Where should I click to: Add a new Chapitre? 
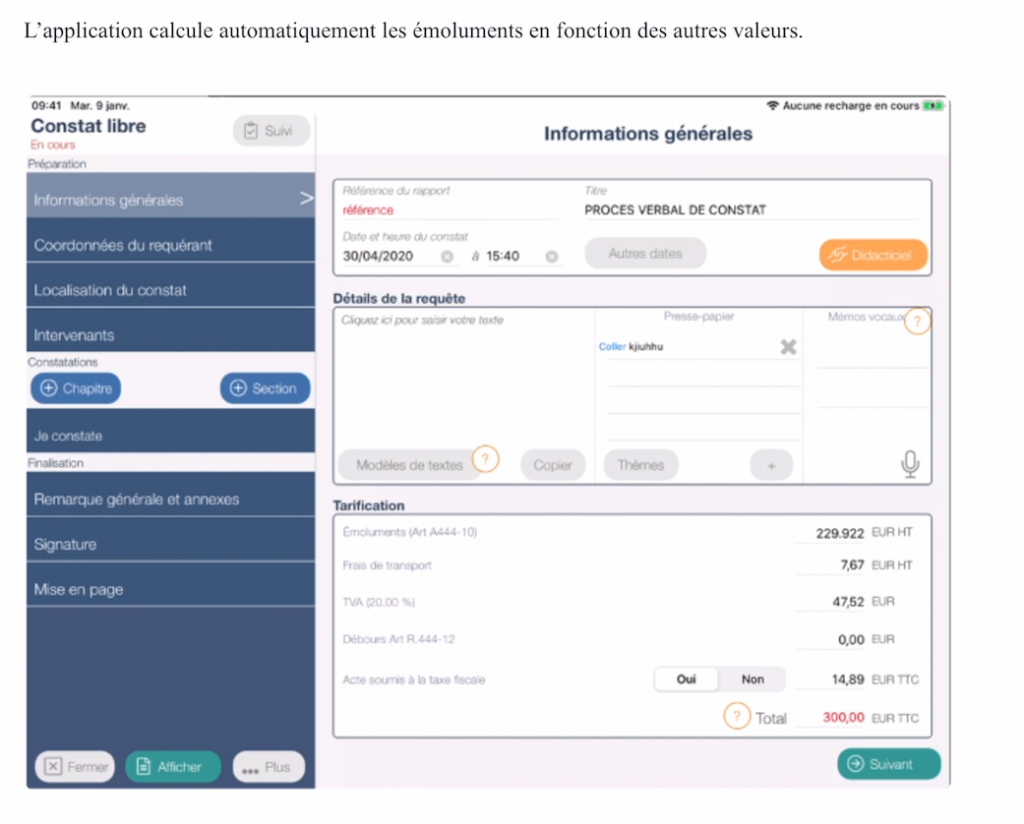(x=76, y=389)
